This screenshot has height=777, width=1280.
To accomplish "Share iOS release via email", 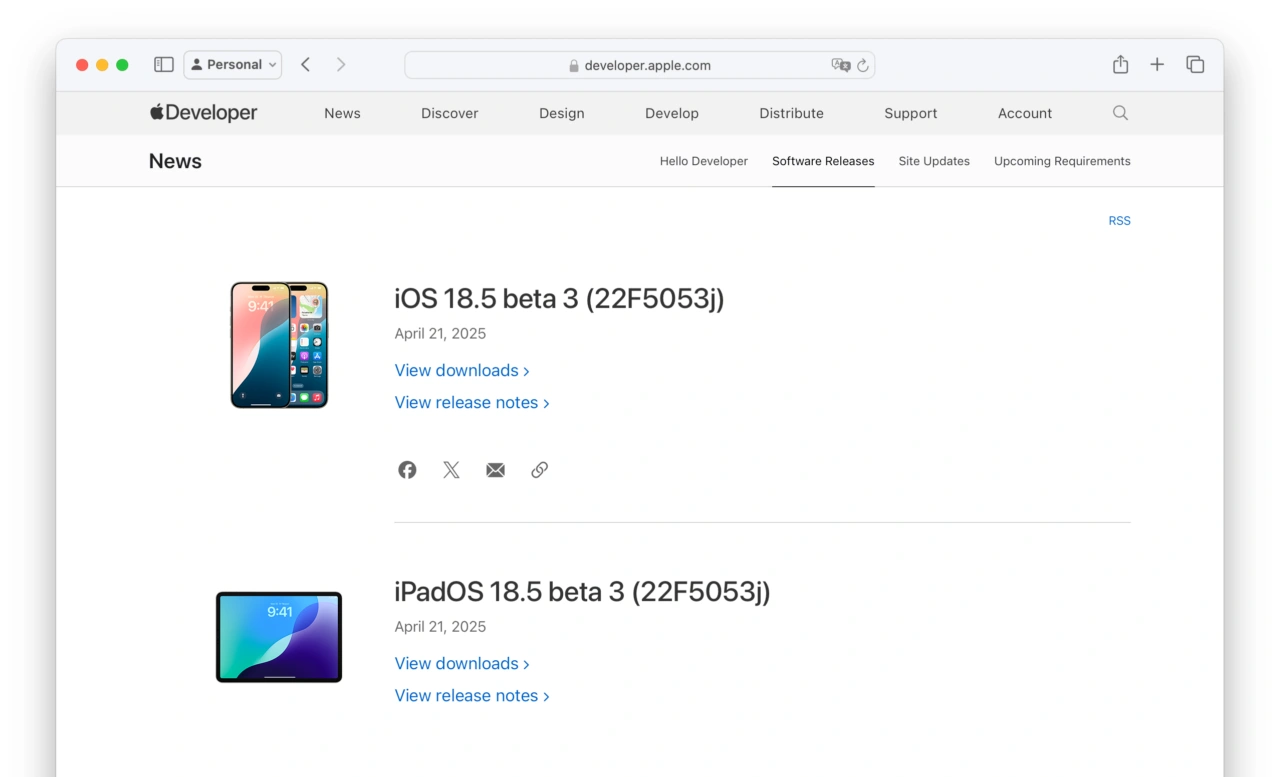I will 495,470.
